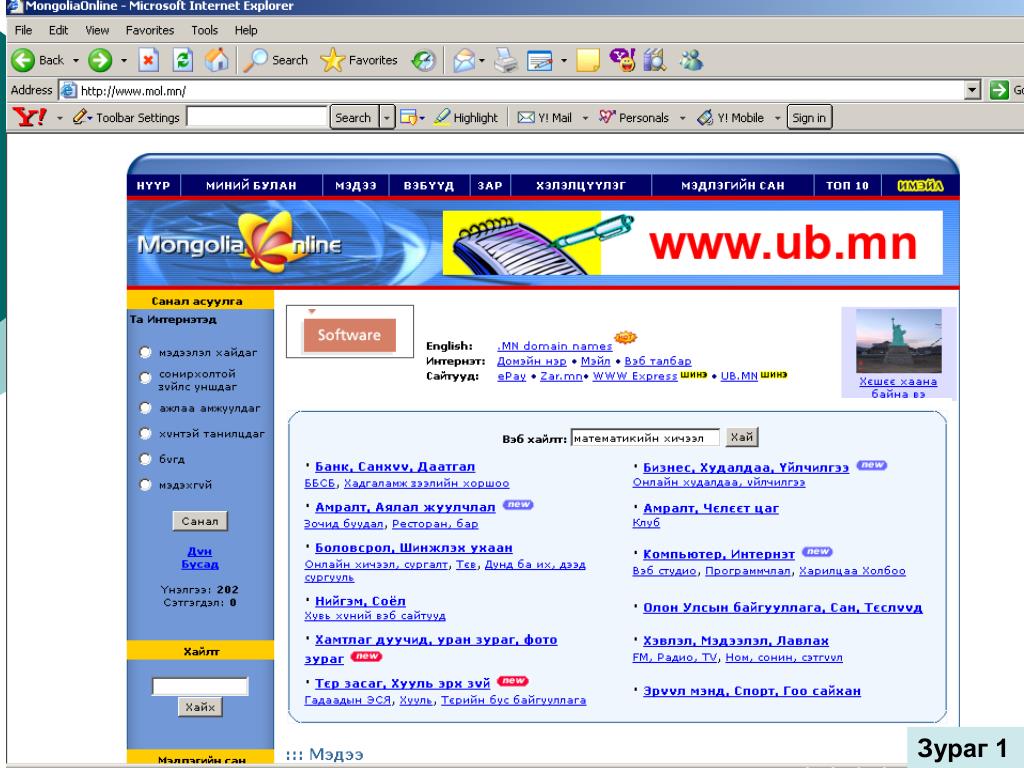Click the Yahoo toolbar search input field

click(257, 117)
